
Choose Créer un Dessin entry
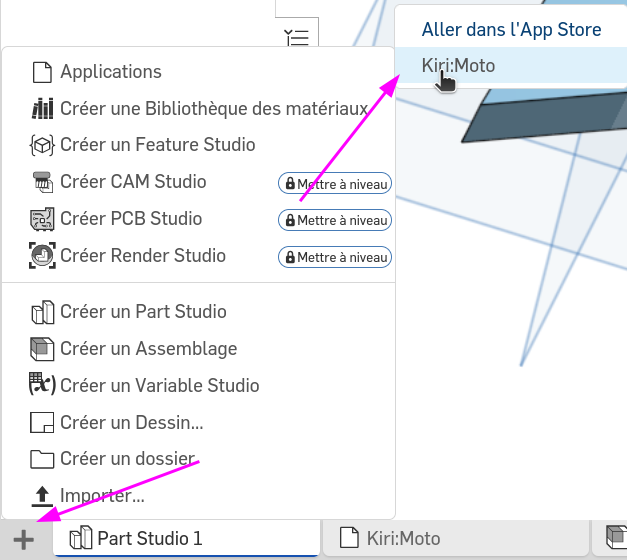coord(198,423)
